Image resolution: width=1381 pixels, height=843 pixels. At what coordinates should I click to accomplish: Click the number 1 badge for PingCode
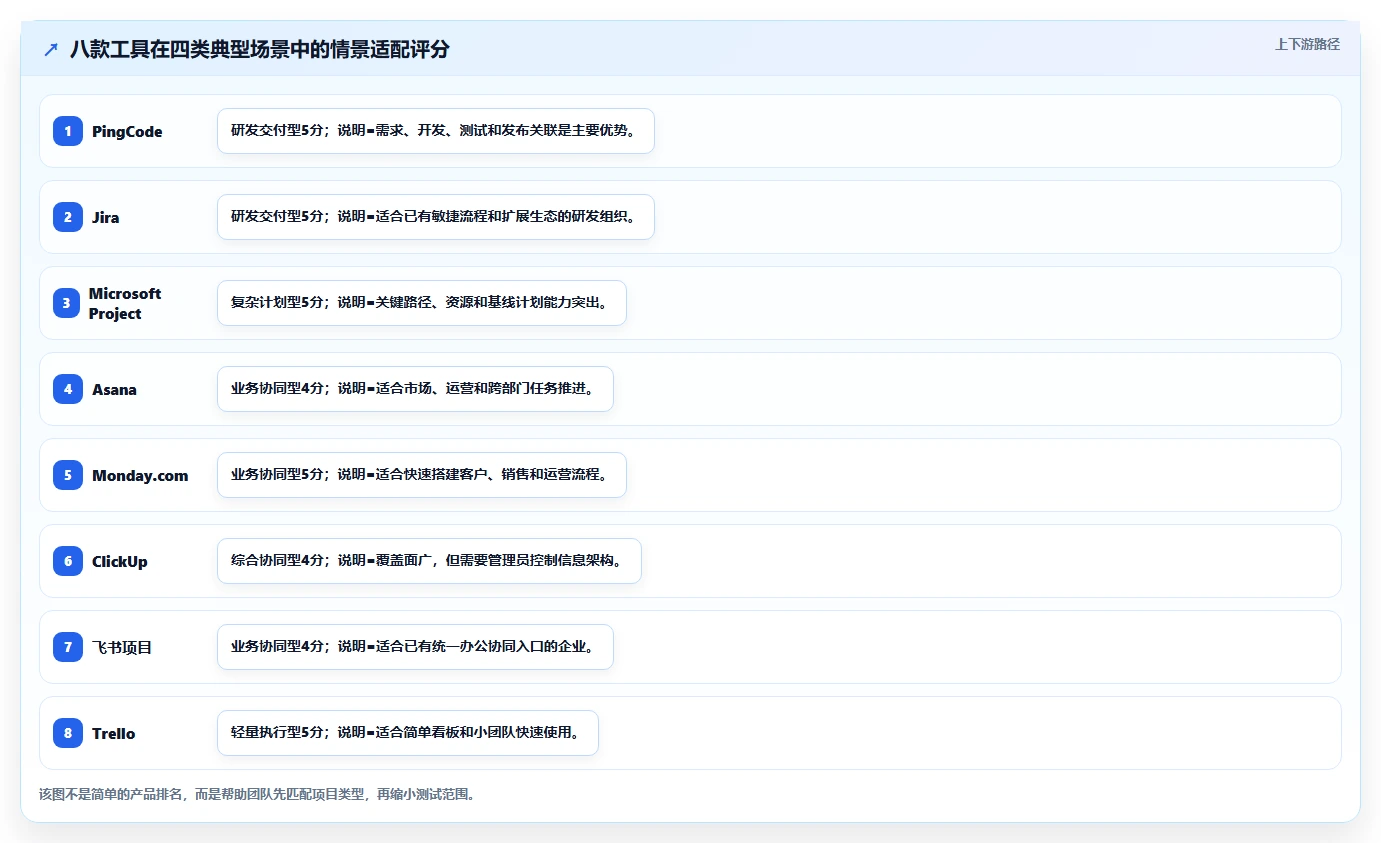point(68,131)
